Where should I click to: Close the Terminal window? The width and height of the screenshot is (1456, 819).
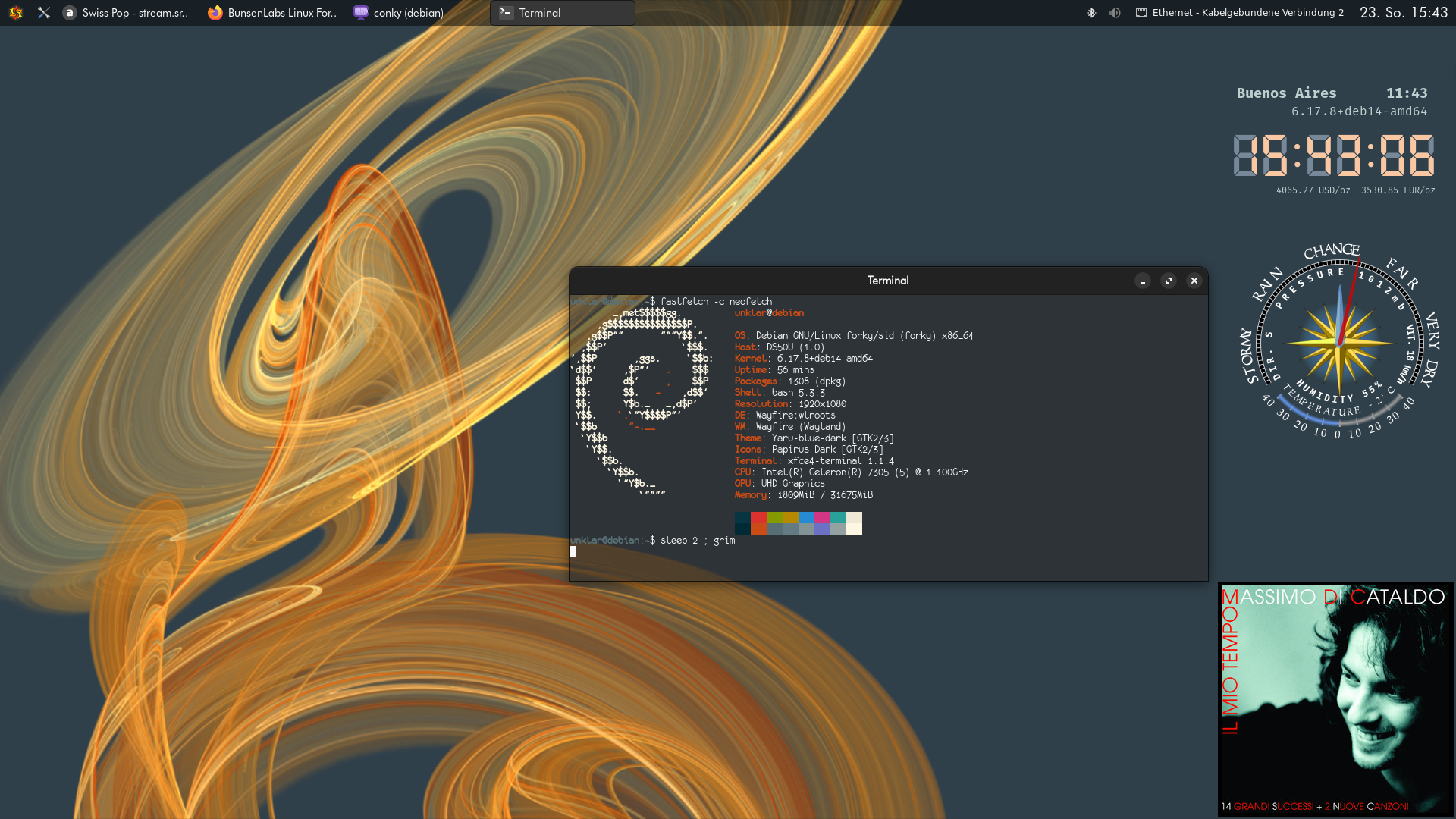(x=1194, y=281)
